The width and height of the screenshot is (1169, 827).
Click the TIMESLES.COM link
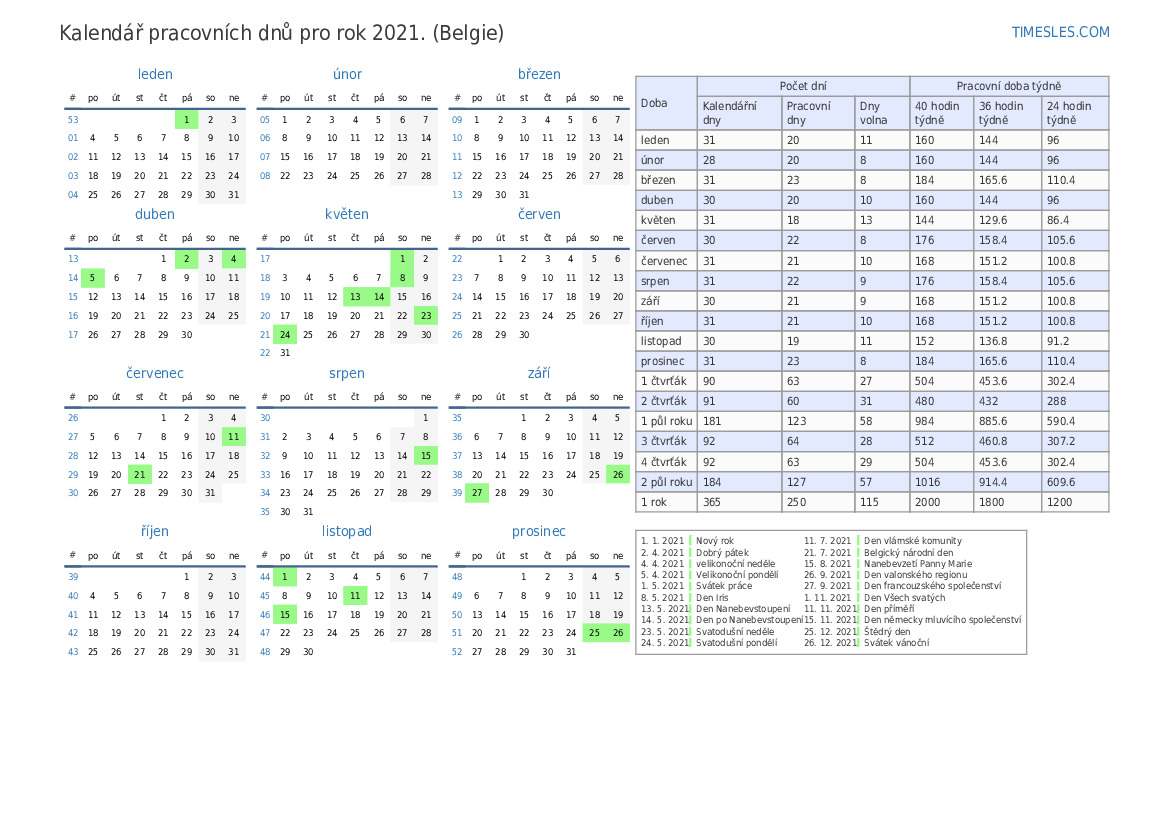pyautogui.click(x=1060, y=32)
